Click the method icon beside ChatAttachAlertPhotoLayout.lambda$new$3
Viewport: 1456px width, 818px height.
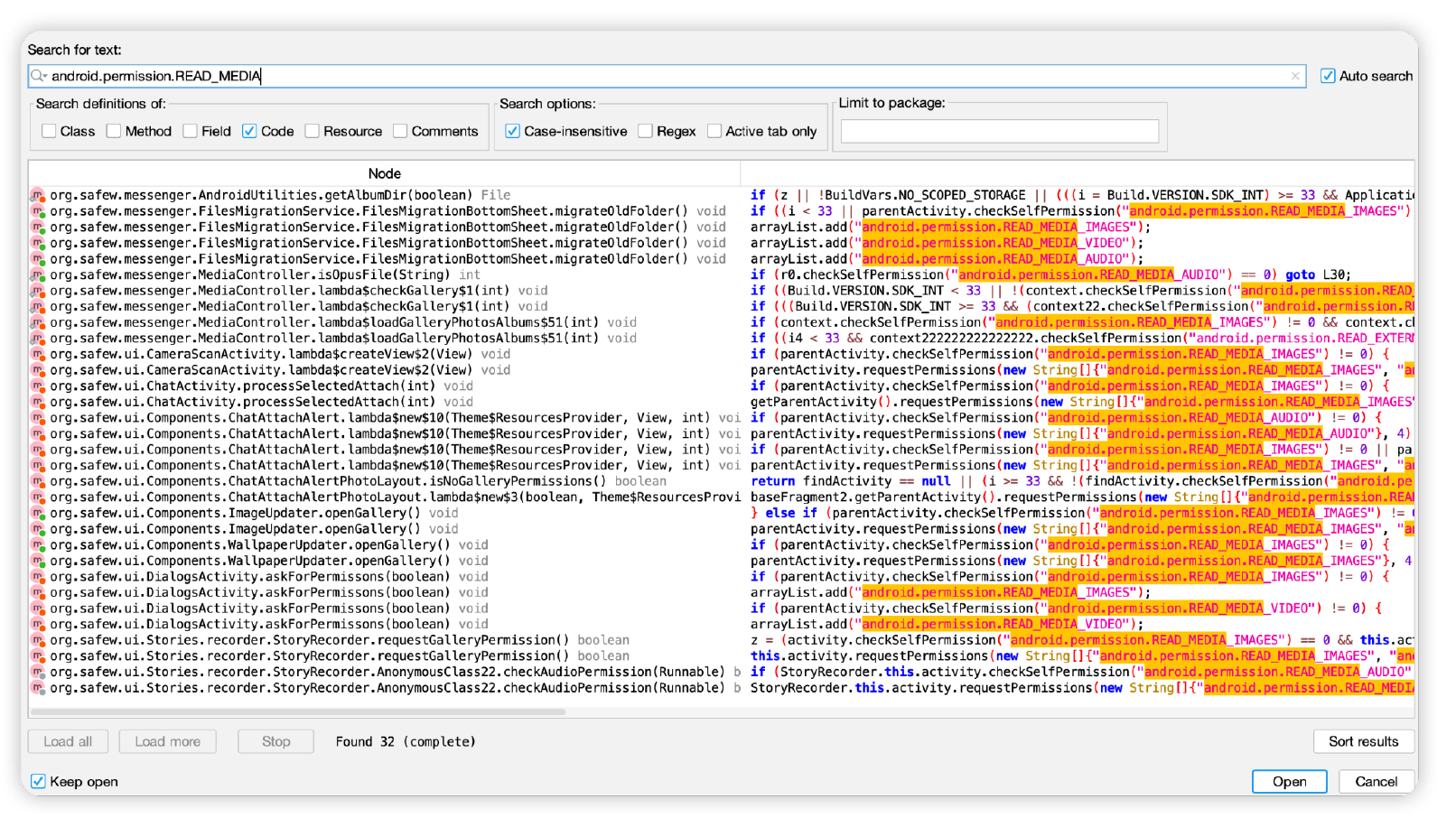pos(38,497)
